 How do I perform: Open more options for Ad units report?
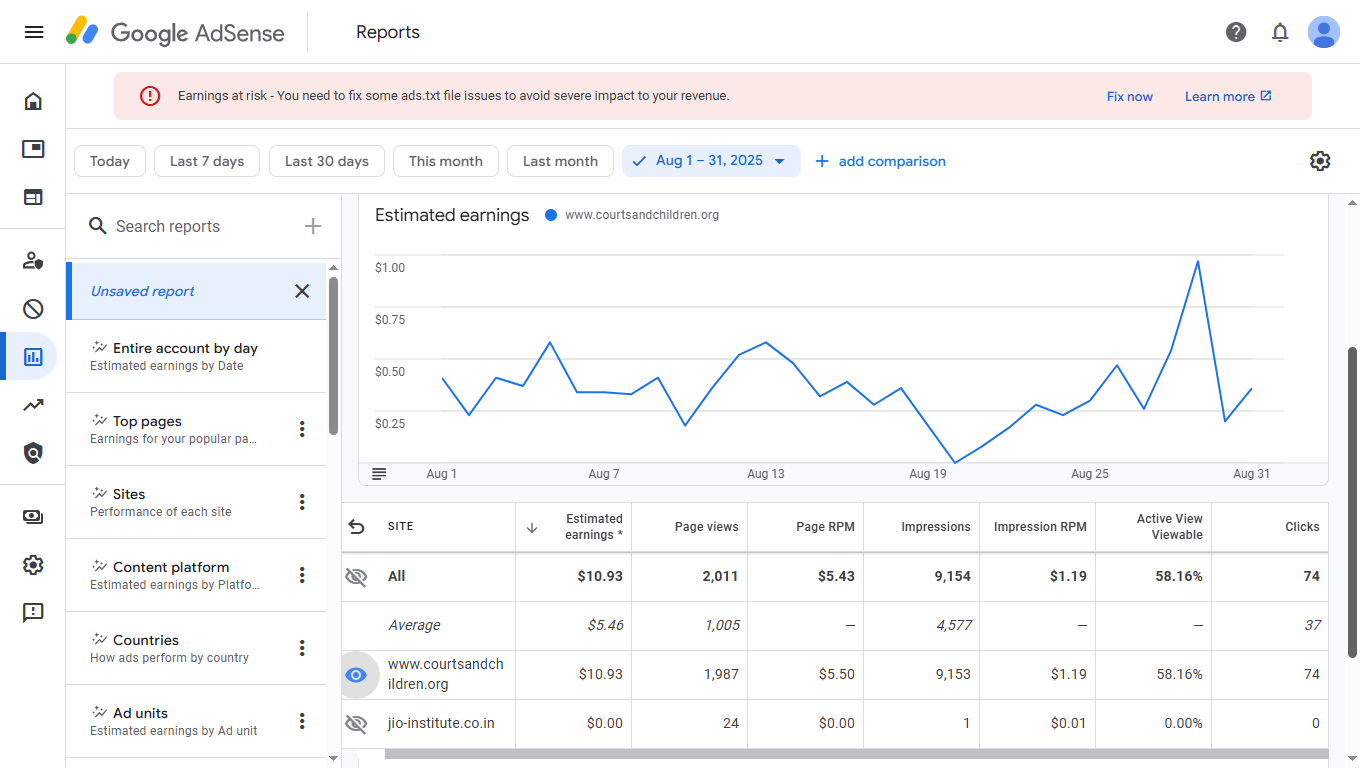302,721
